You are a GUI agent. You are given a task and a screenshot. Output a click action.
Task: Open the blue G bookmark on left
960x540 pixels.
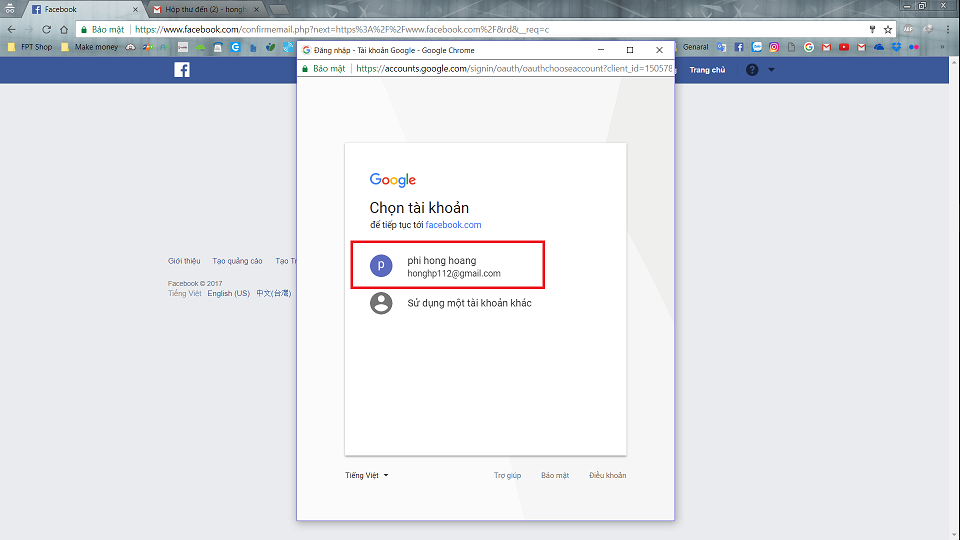coord(236,47)
